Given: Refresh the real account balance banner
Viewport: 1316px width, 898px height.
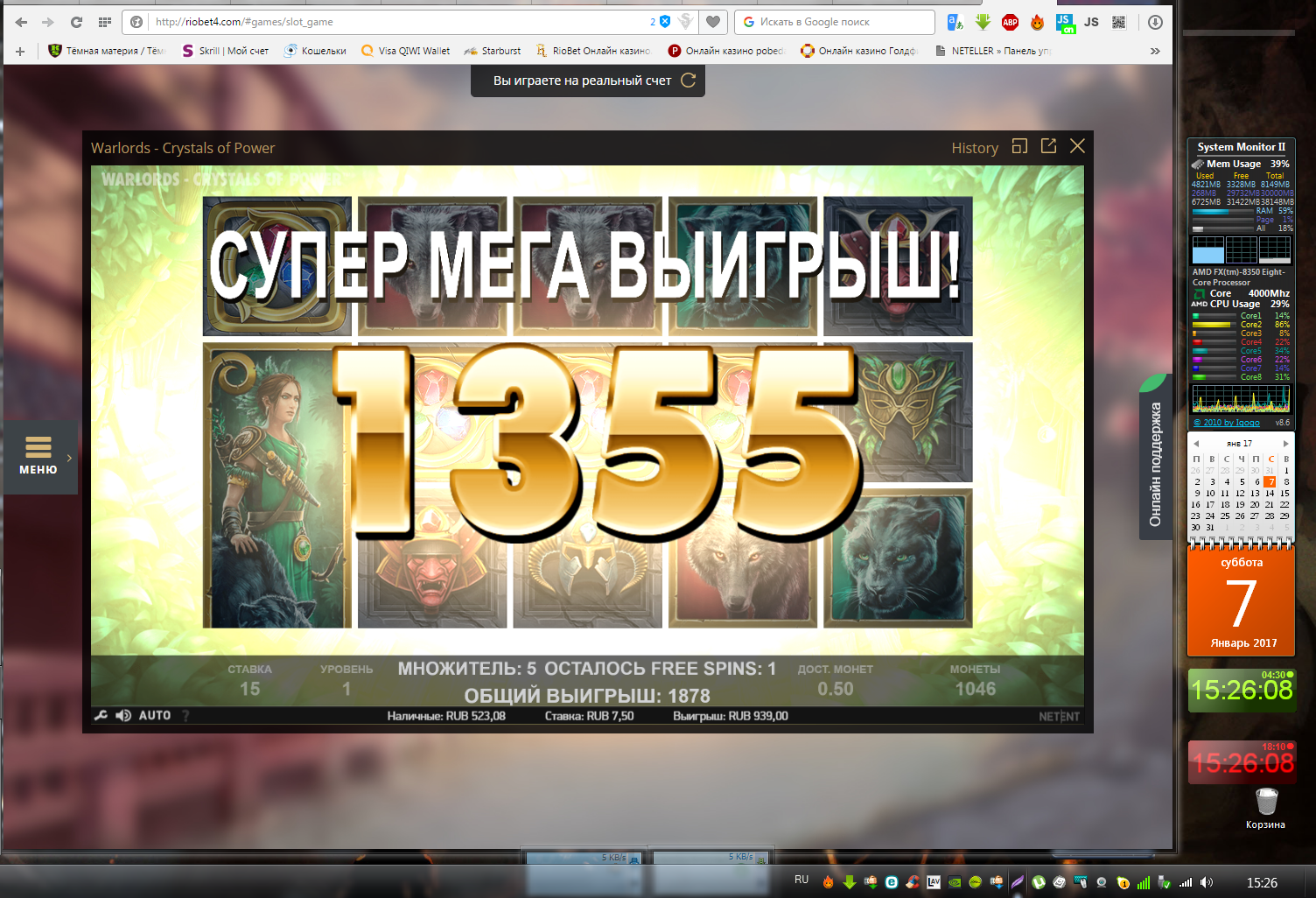Looking at the screenshot, I should [x=689, y=81].
